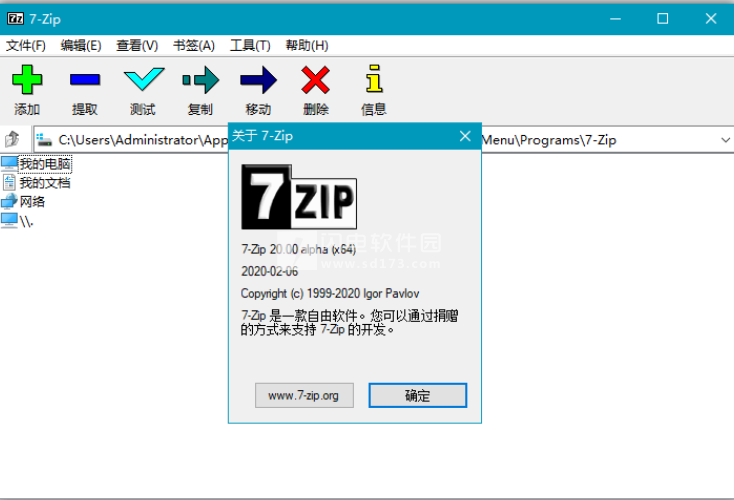Open the Help (帮助) menu
734x500 pixels.
tap(307, 45)
